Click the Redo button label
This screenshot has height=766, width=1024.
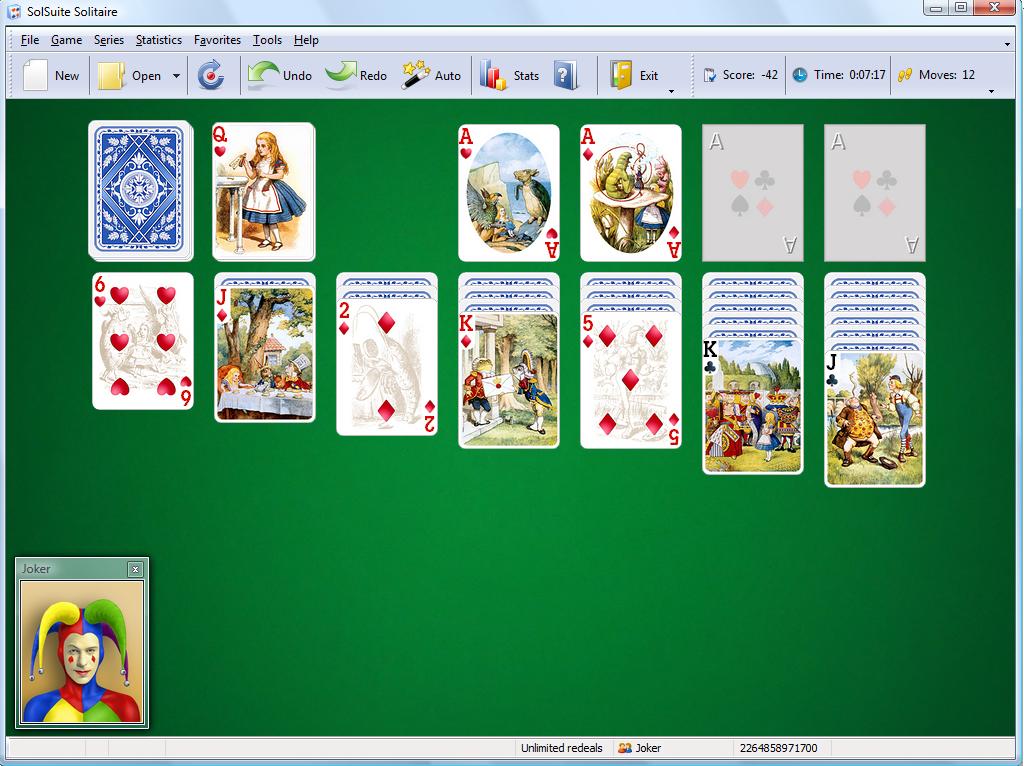(x=373, y=76)
